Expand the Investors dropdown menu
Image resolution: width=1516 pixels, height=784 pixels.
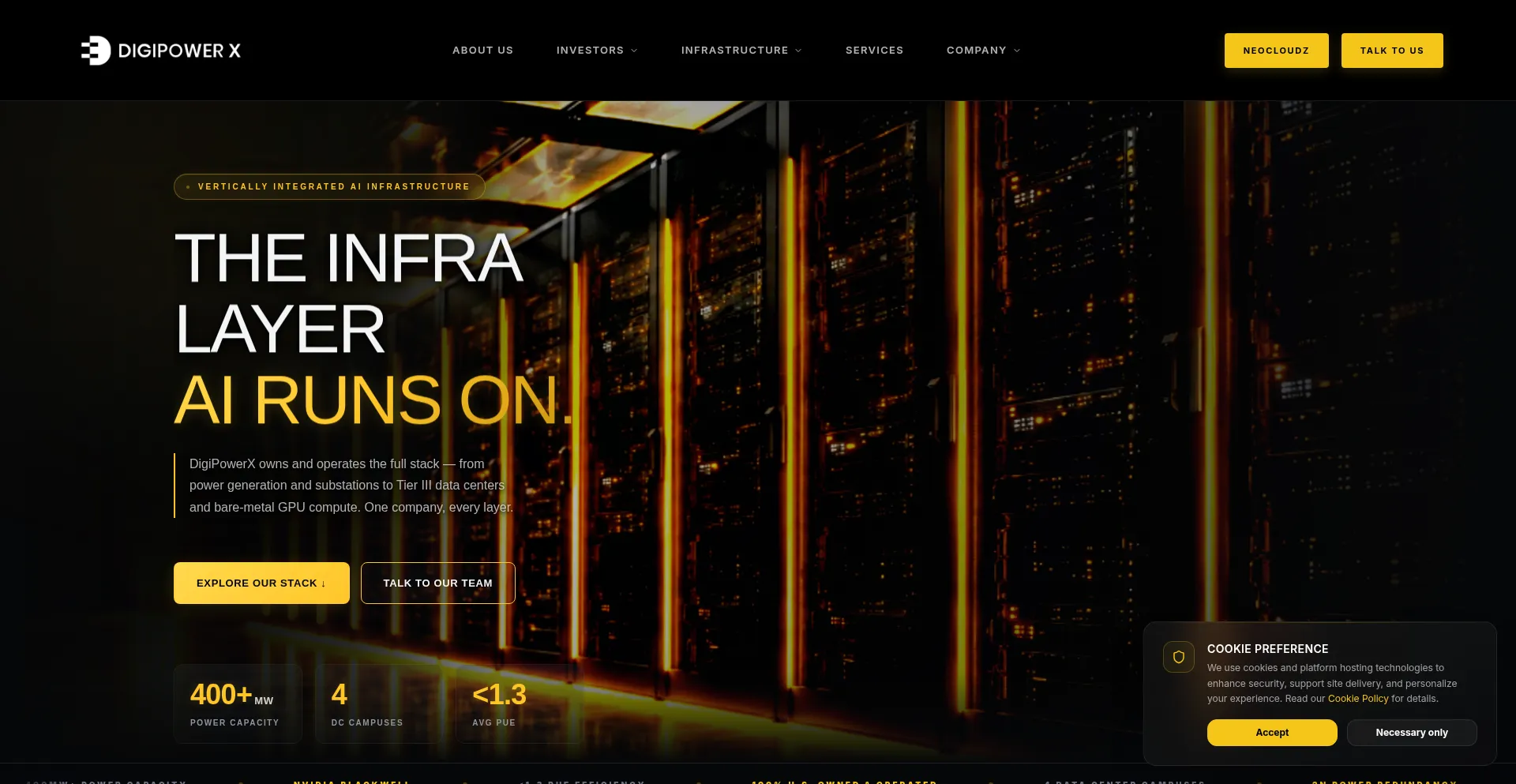[x=597, y=51]
